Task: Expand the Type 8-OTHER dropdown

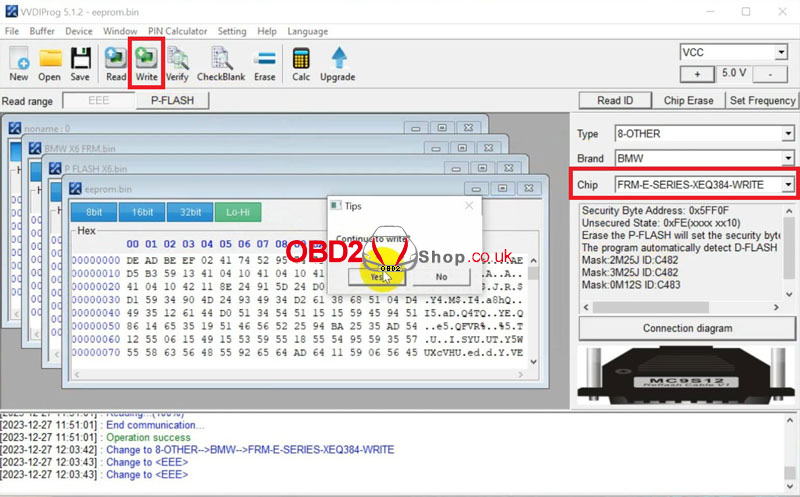Action: point(788,134)
